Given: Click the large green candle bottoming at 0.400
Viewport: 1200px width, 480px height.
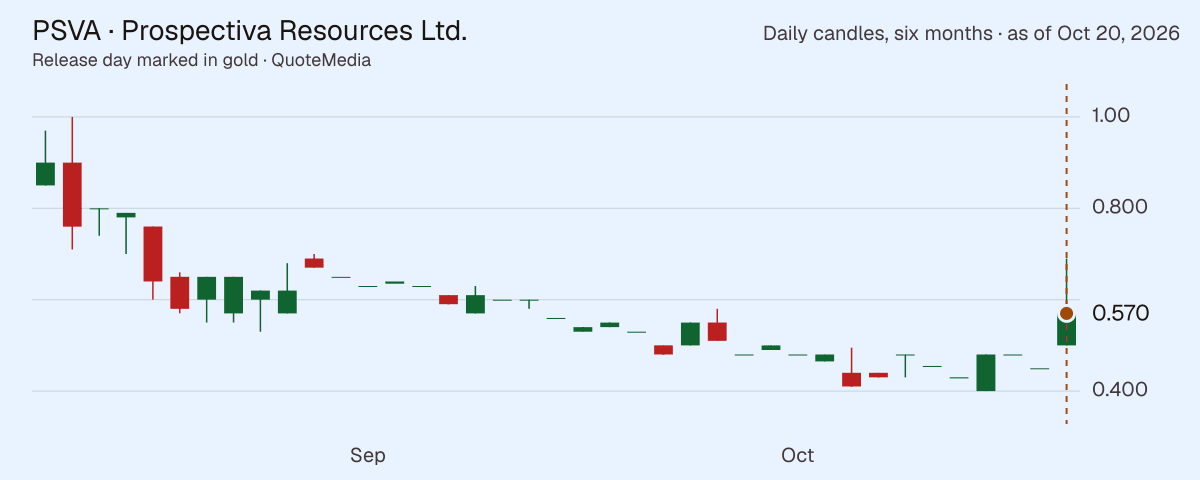Looking at the screenshot, I should (x=986, y=372).
